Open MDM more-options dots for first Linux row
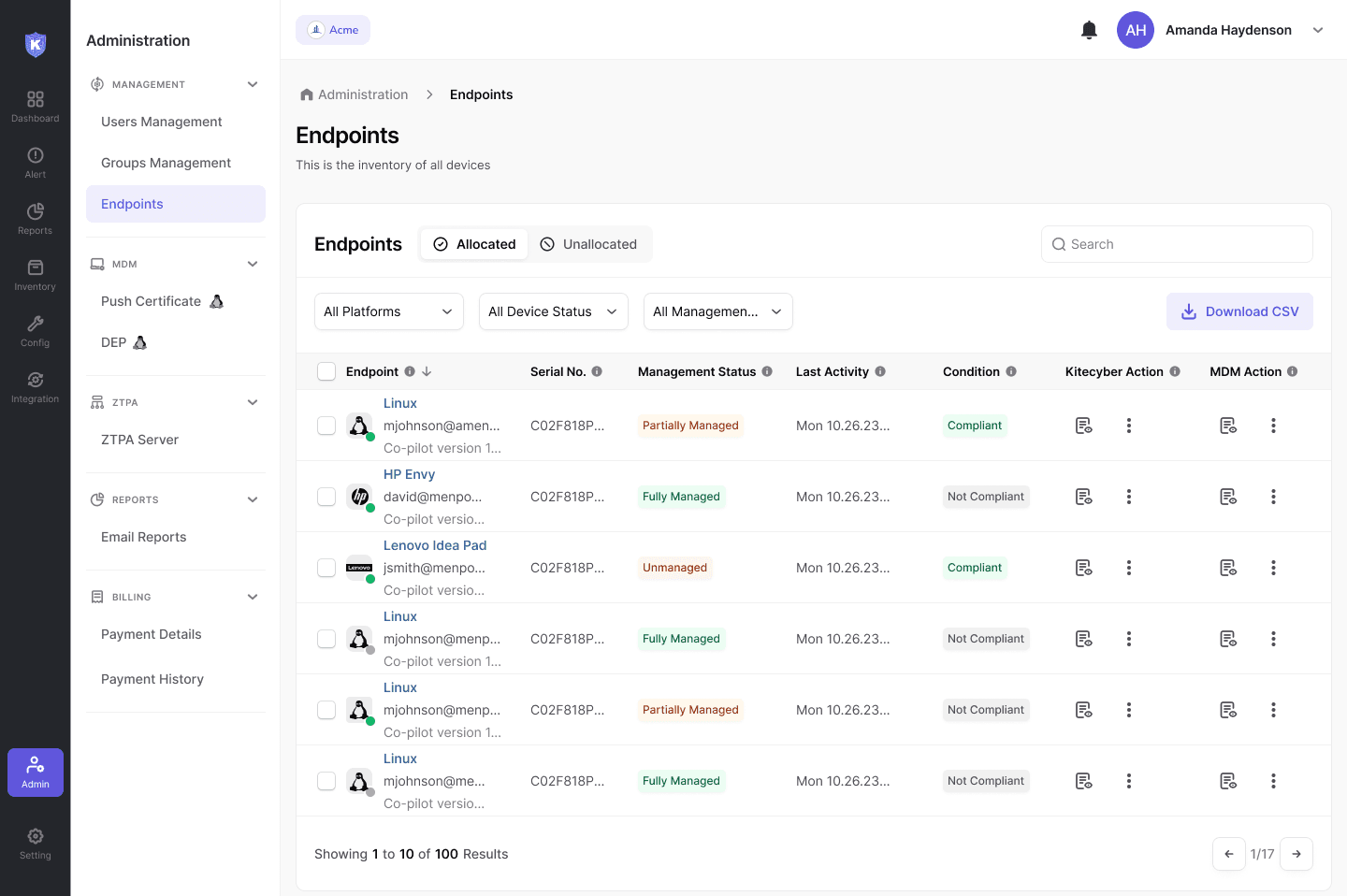The image size is (1347, 896). pyautogui.click(x=1273, y=426)
